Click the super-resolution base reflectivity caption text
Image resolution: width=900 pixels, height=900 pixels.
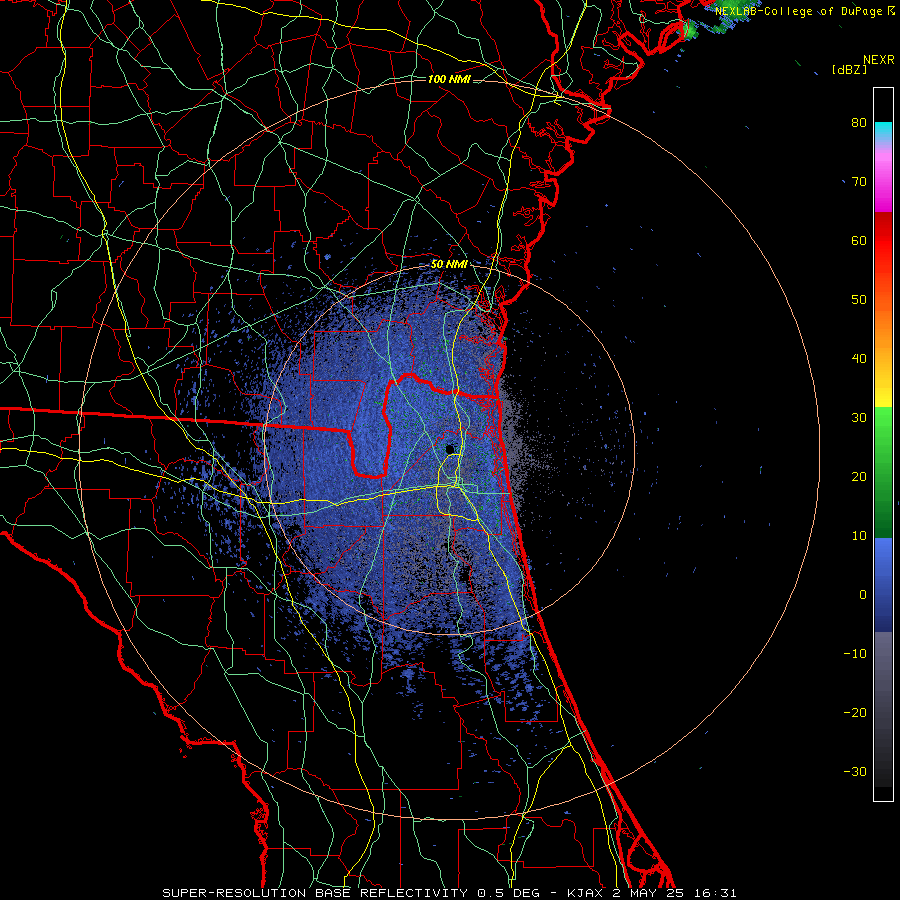449,893
